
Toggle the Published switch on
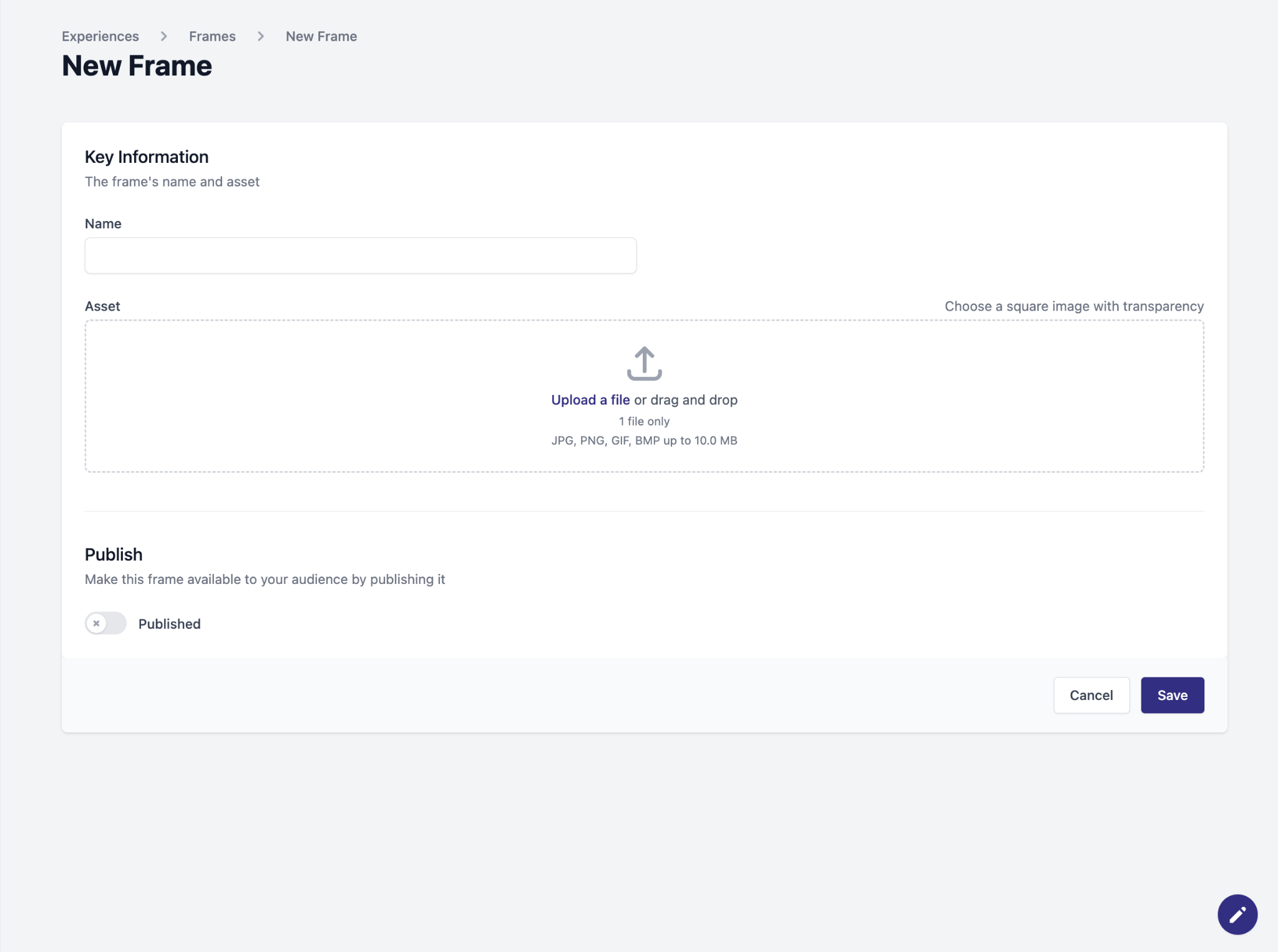click(105, 623)
